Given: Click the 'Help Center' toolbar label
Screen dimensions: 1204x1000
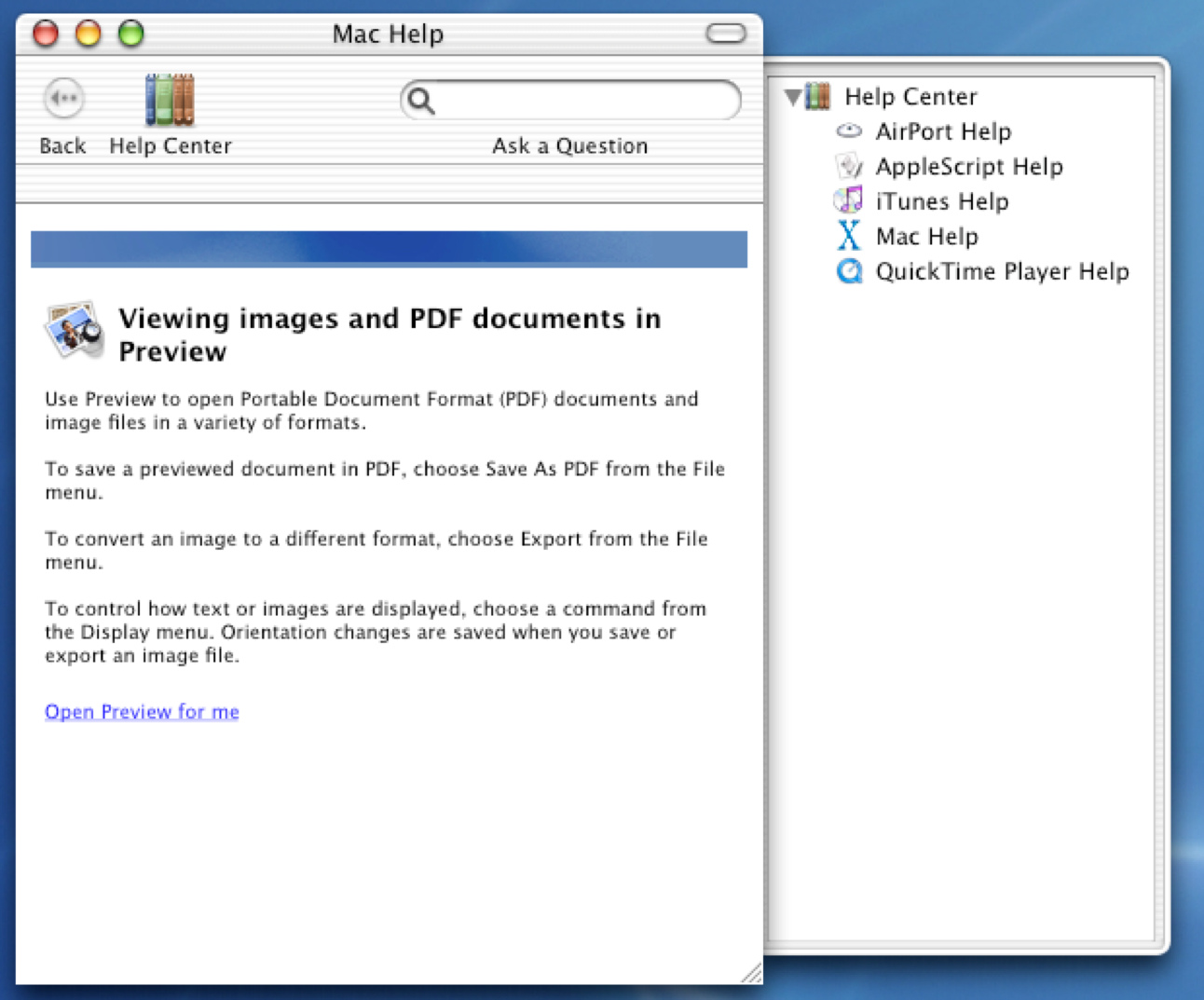Looking at the screenshot, I should tap(171, 145).
